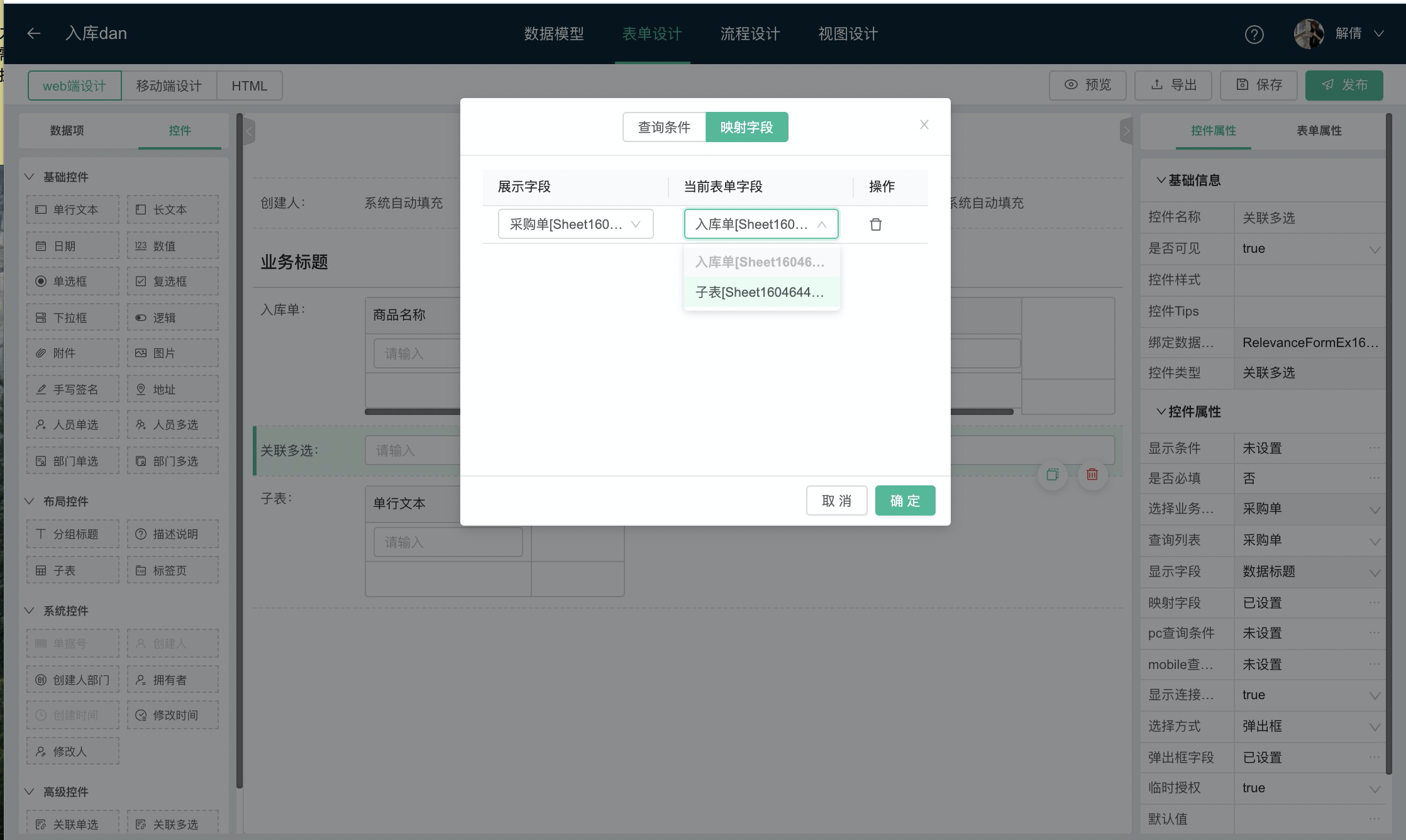Viewport: 1406px width, 840px height.
Task: Select the 下拉框 control
Action: coord(73,318)
